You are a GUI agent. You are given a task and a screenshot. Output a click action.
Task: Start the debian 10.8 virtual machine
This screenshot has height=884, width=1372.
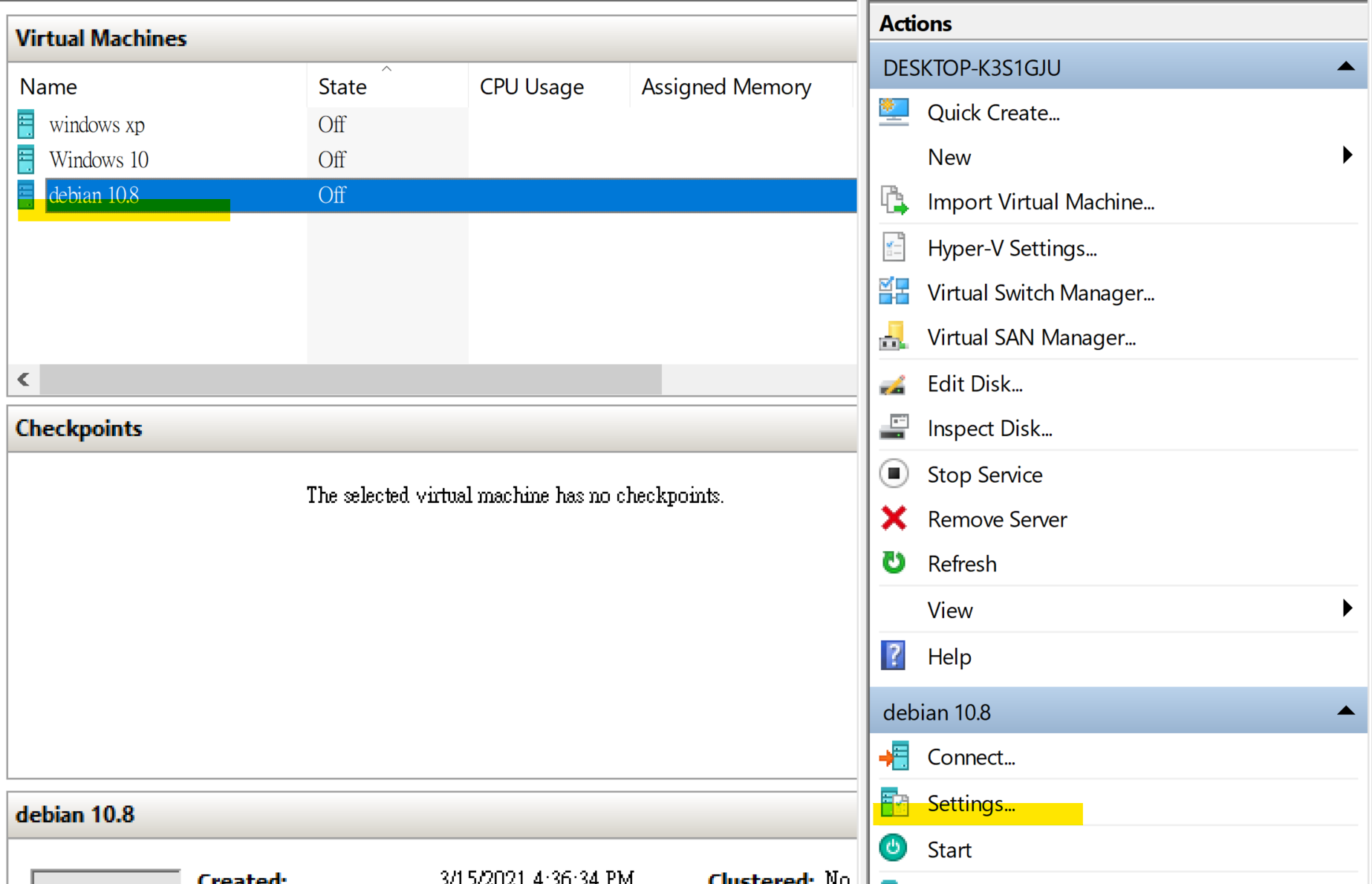click(949, 850)
